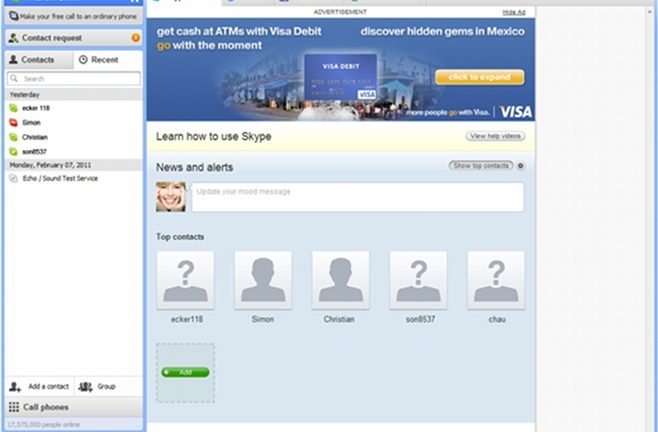Click the contact Search field
658x432 pixels.
pyautogui.click(x=74, y=79)
